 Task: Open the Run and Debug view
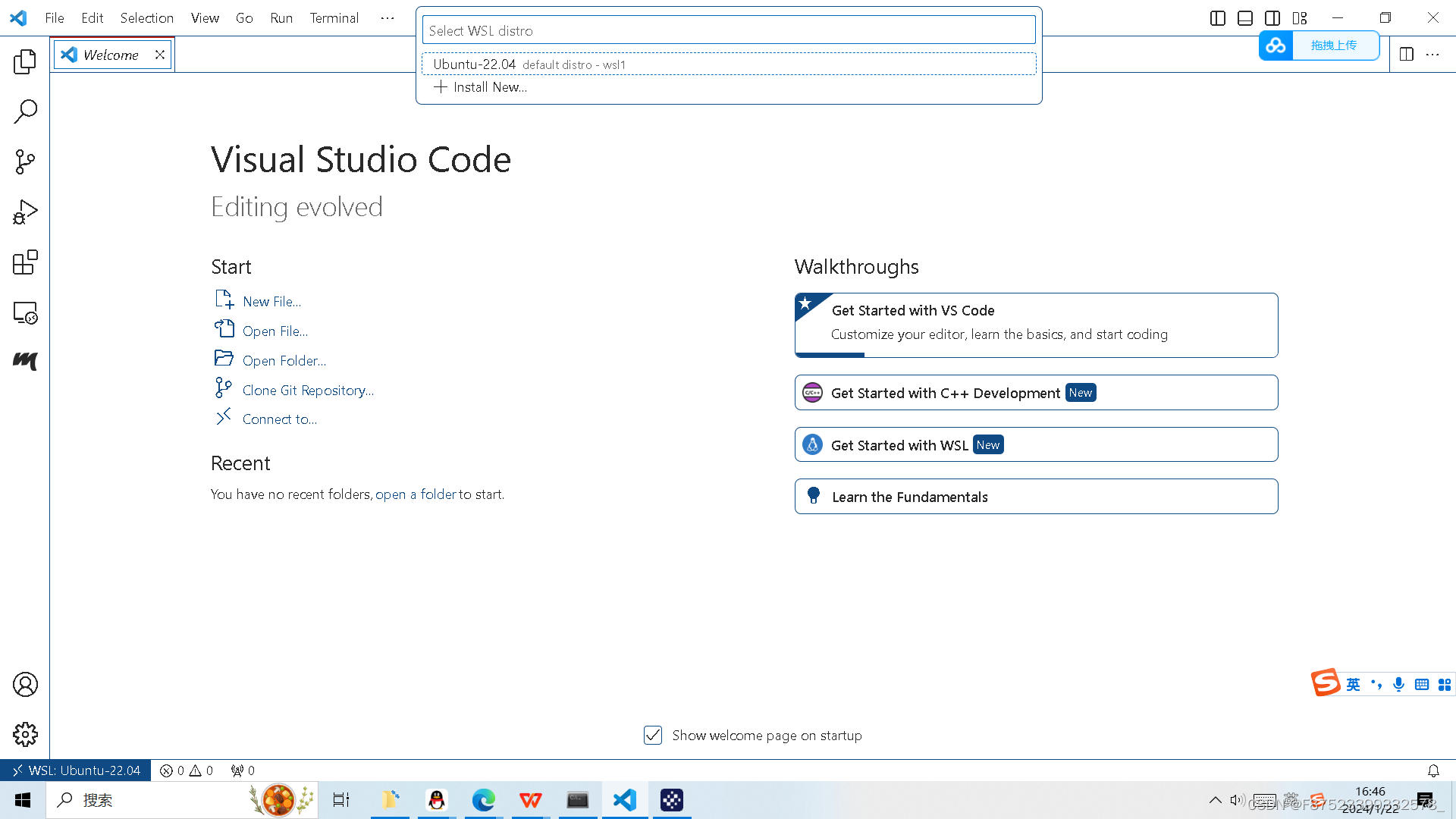click(x=25, y=212)
